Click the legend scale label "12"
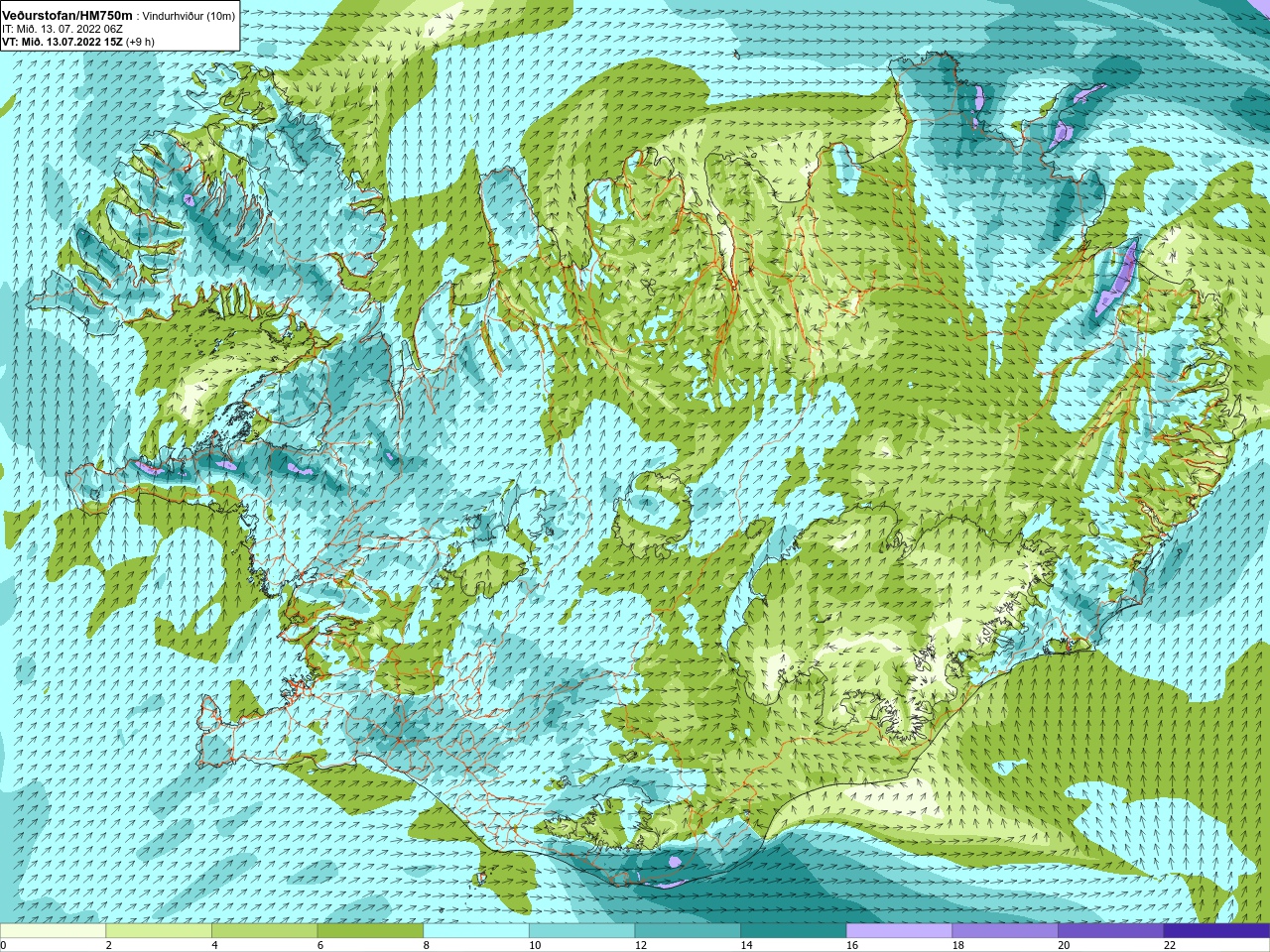This screenshot has width=1270, height=952. pyautogui.click(x=641, y=945)
